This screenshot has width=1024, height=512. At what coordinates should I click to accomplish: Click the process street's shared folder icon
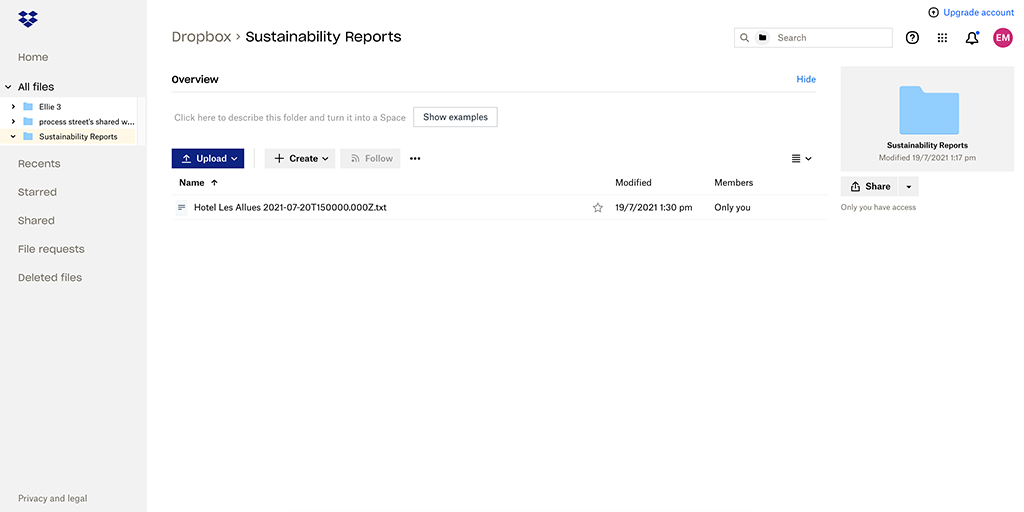coord(28,121)
